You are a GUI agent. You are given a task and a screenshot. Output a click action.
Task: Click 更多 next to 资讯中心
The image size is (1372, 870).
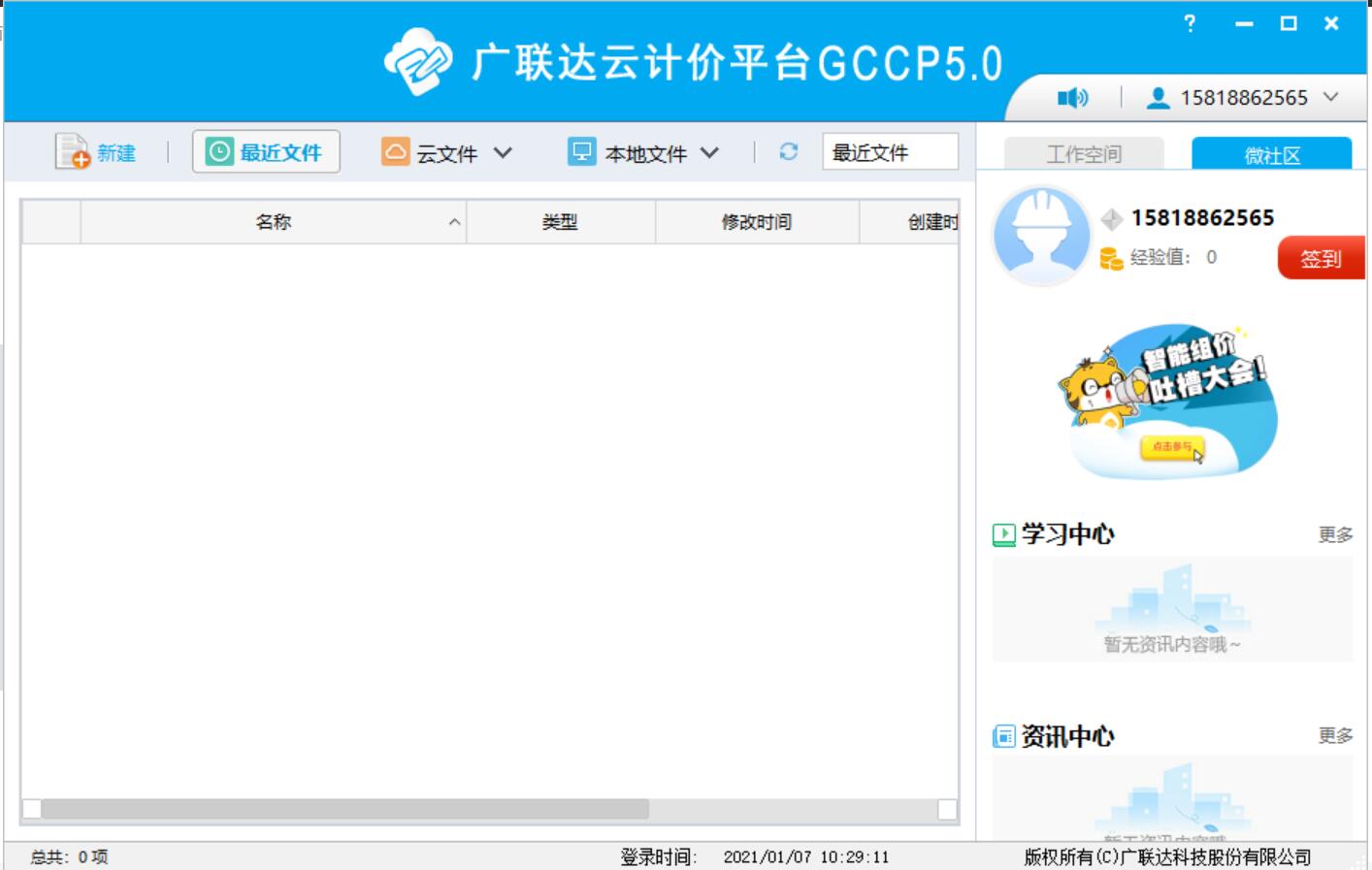[x=1335, y=735]
